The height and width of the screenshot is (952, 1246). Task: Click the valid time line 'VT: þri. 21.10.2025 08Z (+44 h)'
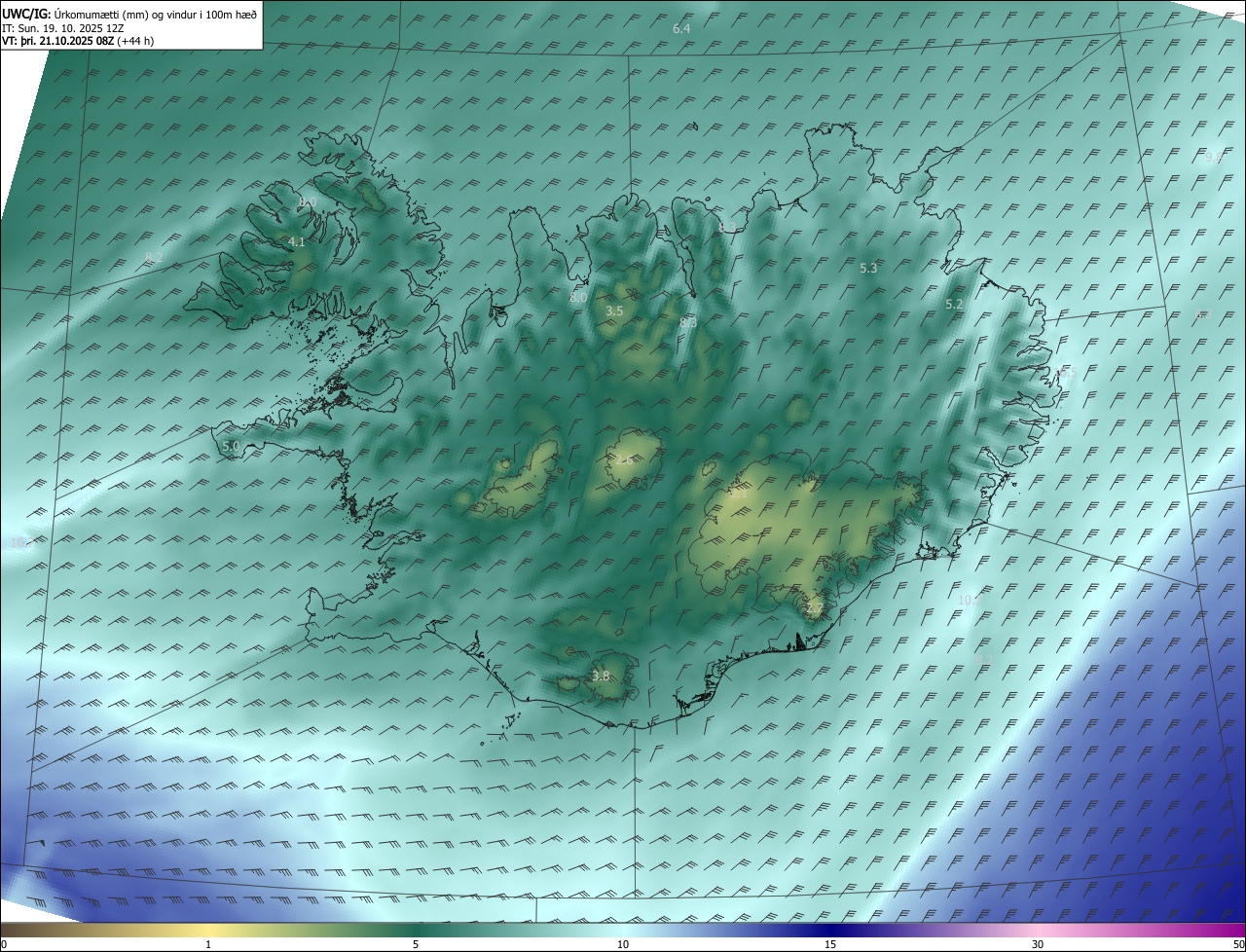[x=77, y=41]
